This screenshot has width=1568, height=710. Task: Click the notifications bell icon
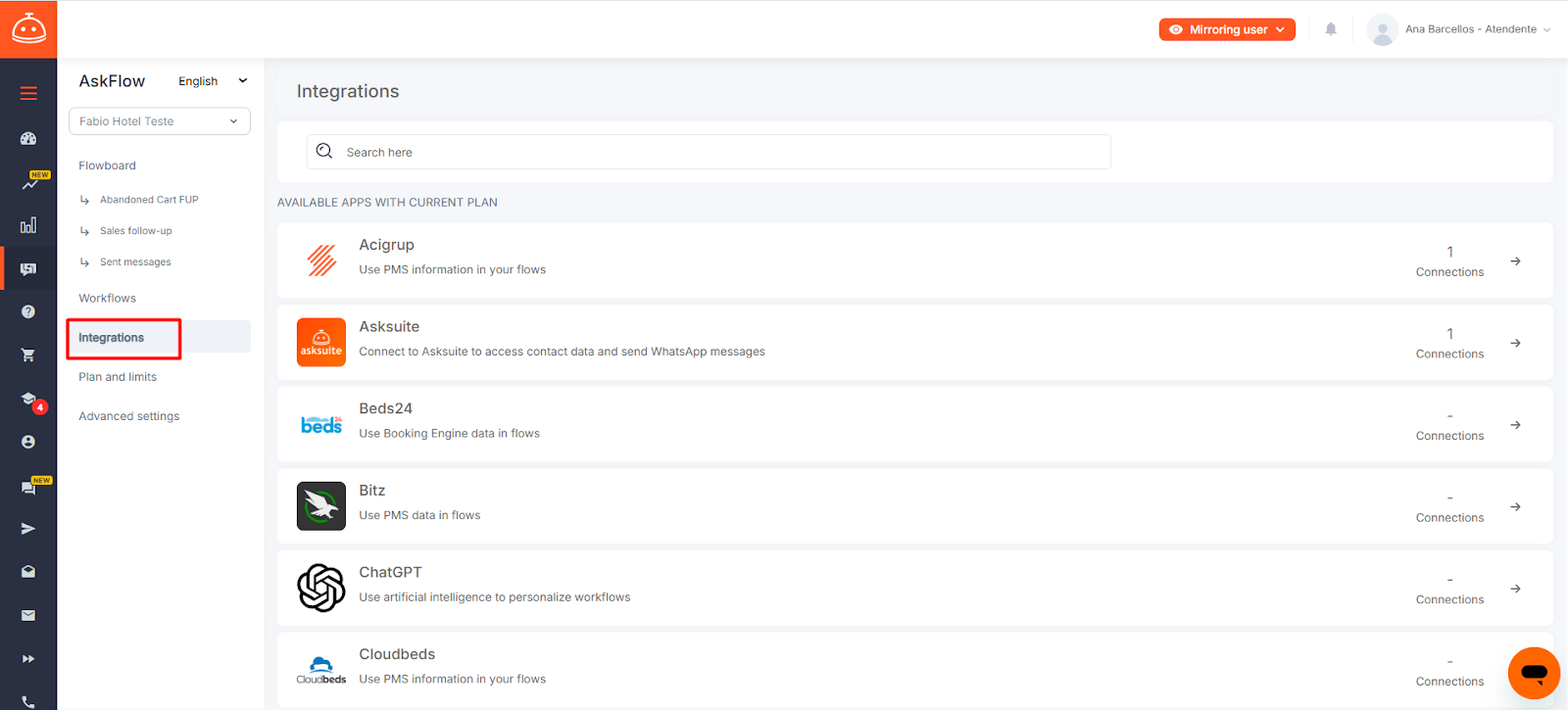tap(1331, 29)
